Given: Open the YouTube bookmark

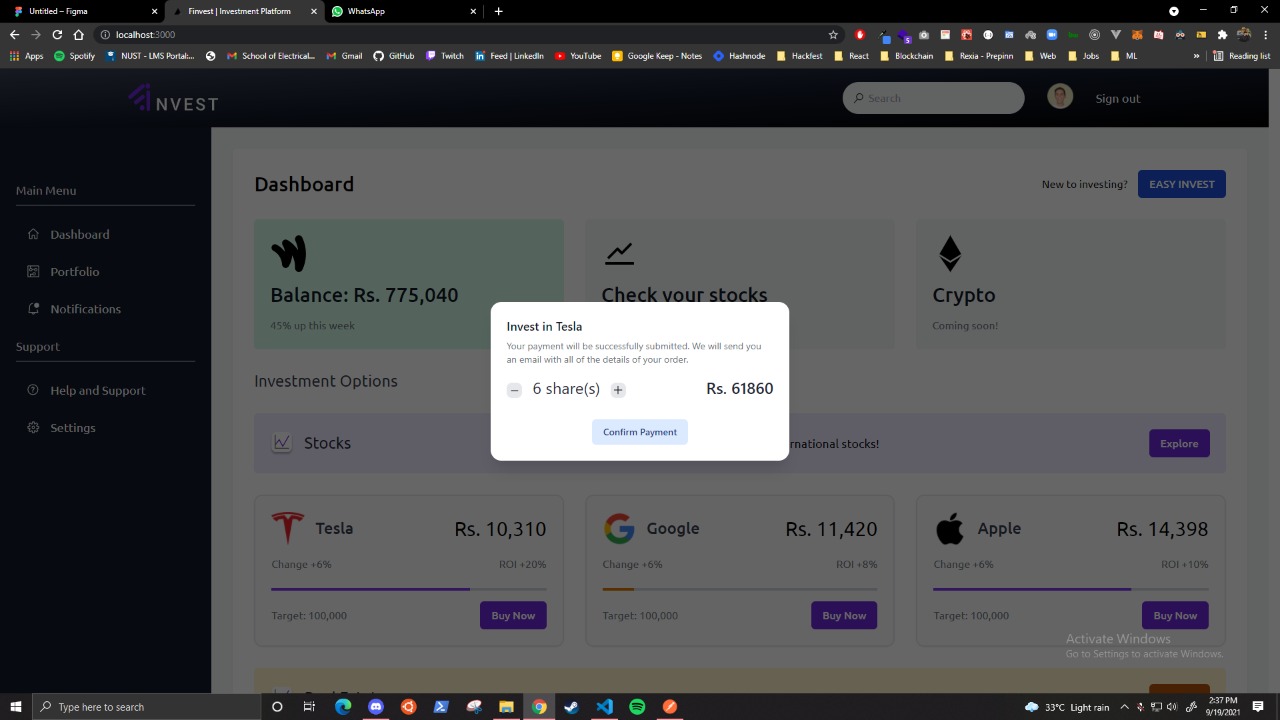Looking at the screenshot, I should tap(578, 56).
